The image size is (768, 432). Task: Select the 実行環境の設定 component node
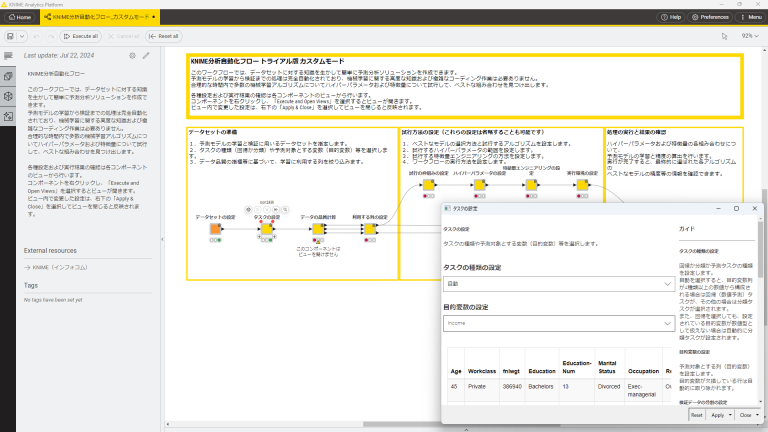tap(582, 185)
